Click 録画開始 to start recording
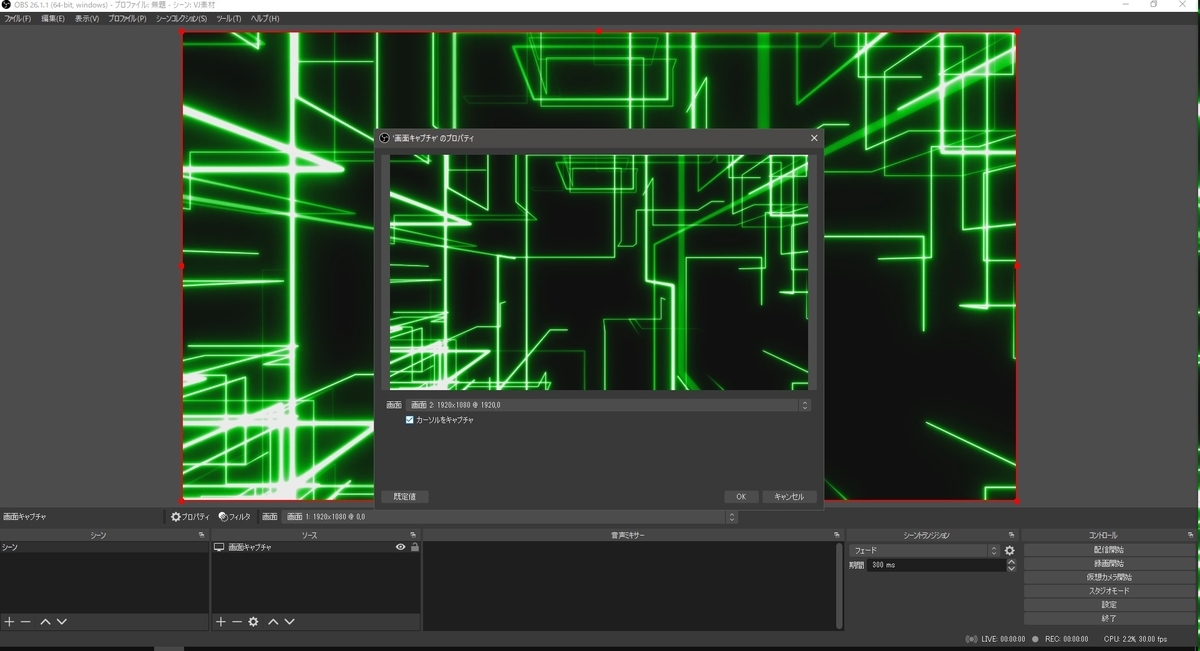 tap(1109, 564)
